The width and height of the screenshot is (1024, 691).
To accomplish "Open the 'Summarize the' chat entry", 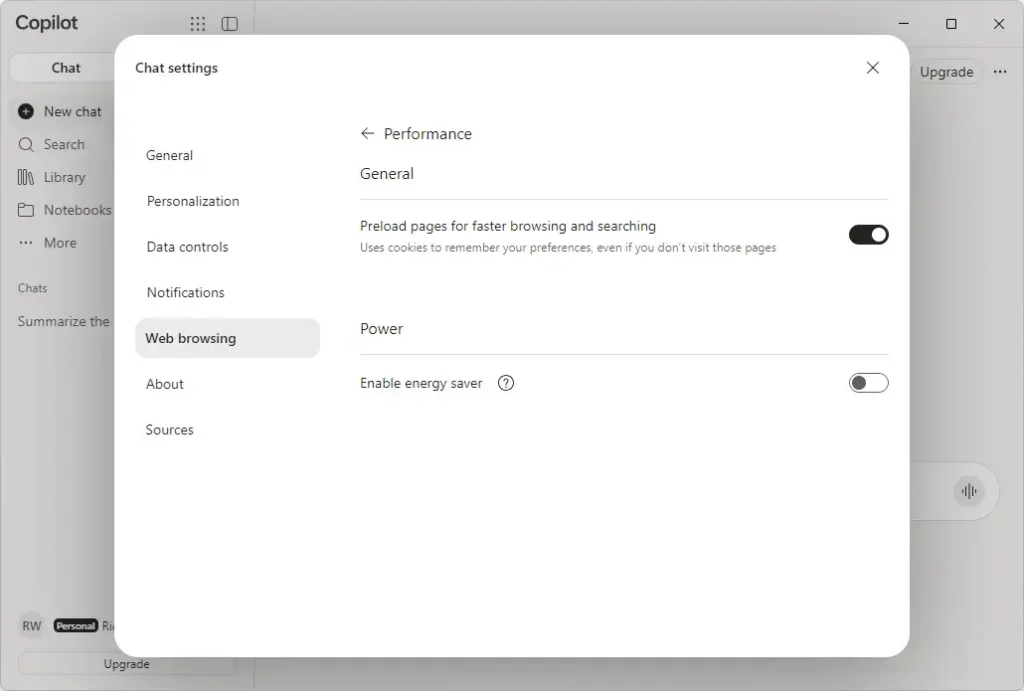I will [63, 321].
